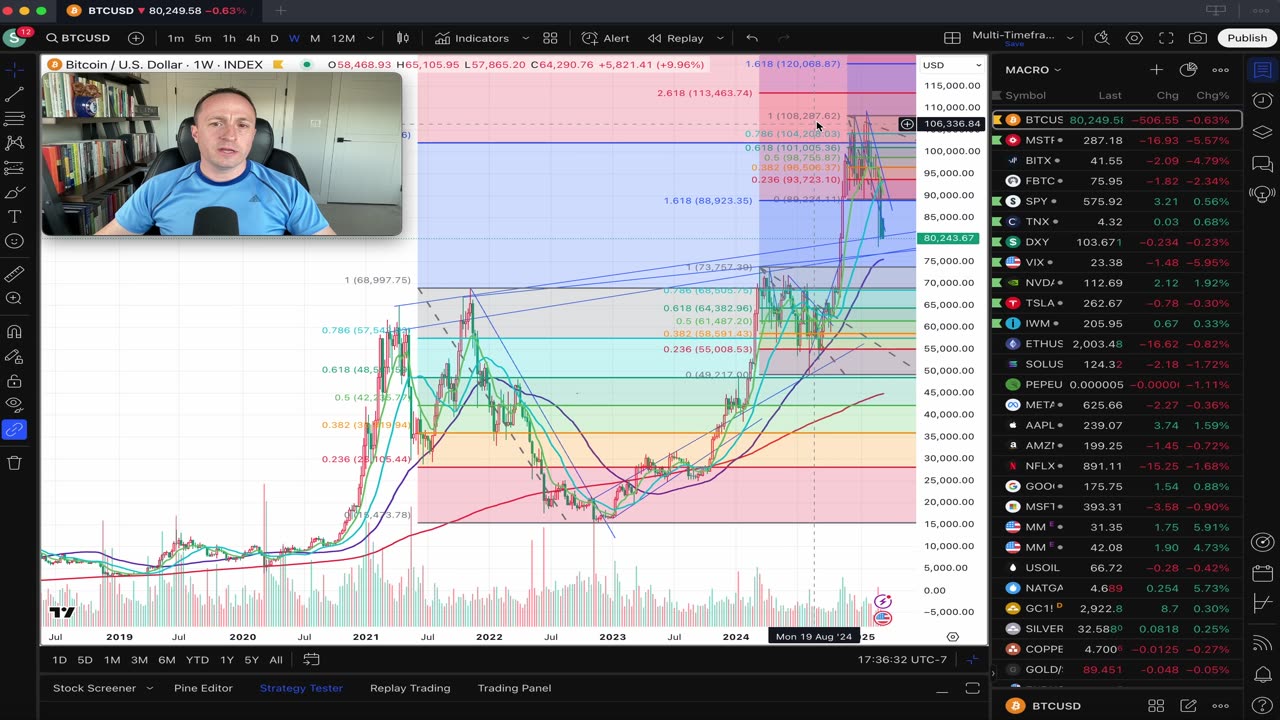Enter fullscreen mode
1280x720 pixels.
(1166, 38)
